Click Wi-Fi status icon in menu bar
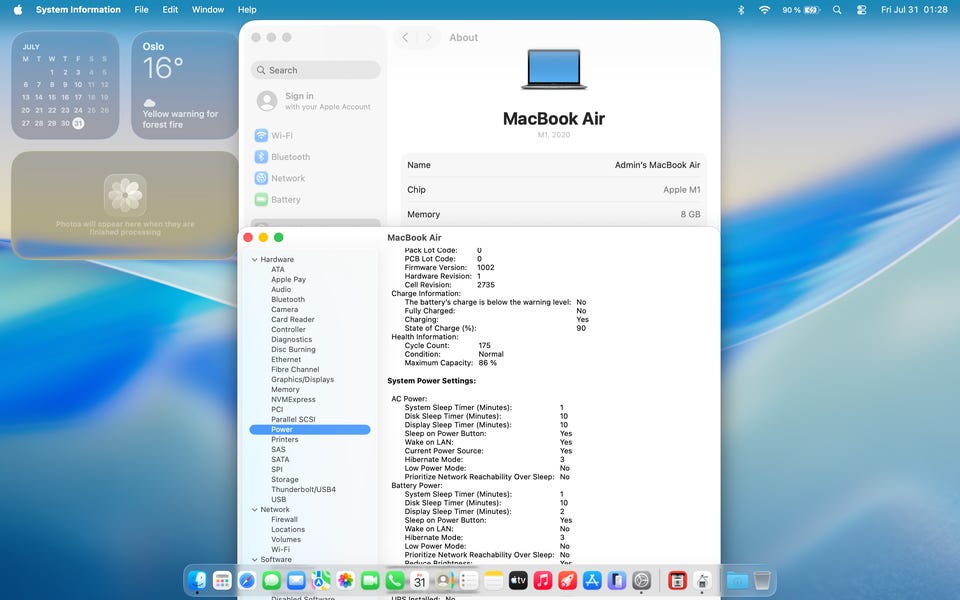Viewport: 960px width, 600px height. click(764, 10)
